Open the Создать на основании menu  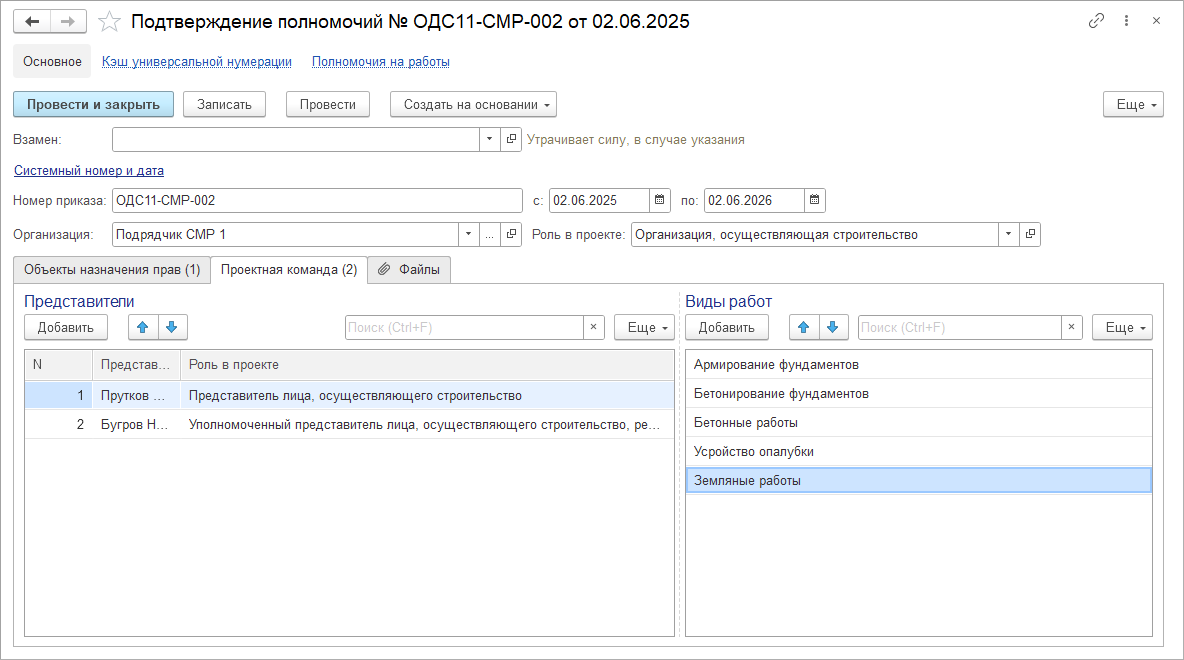click(473, 104)
